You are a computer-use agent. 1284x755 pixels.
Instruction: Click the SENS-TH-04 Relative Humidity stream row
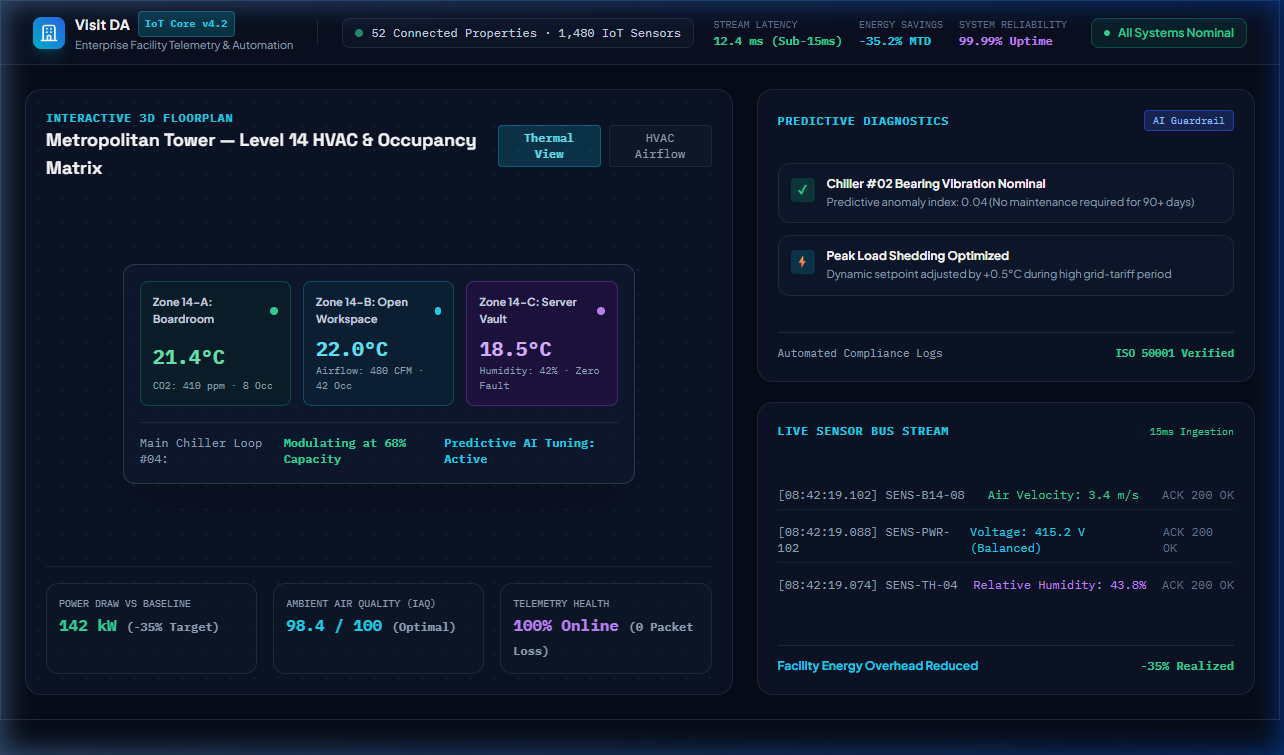1006,585
